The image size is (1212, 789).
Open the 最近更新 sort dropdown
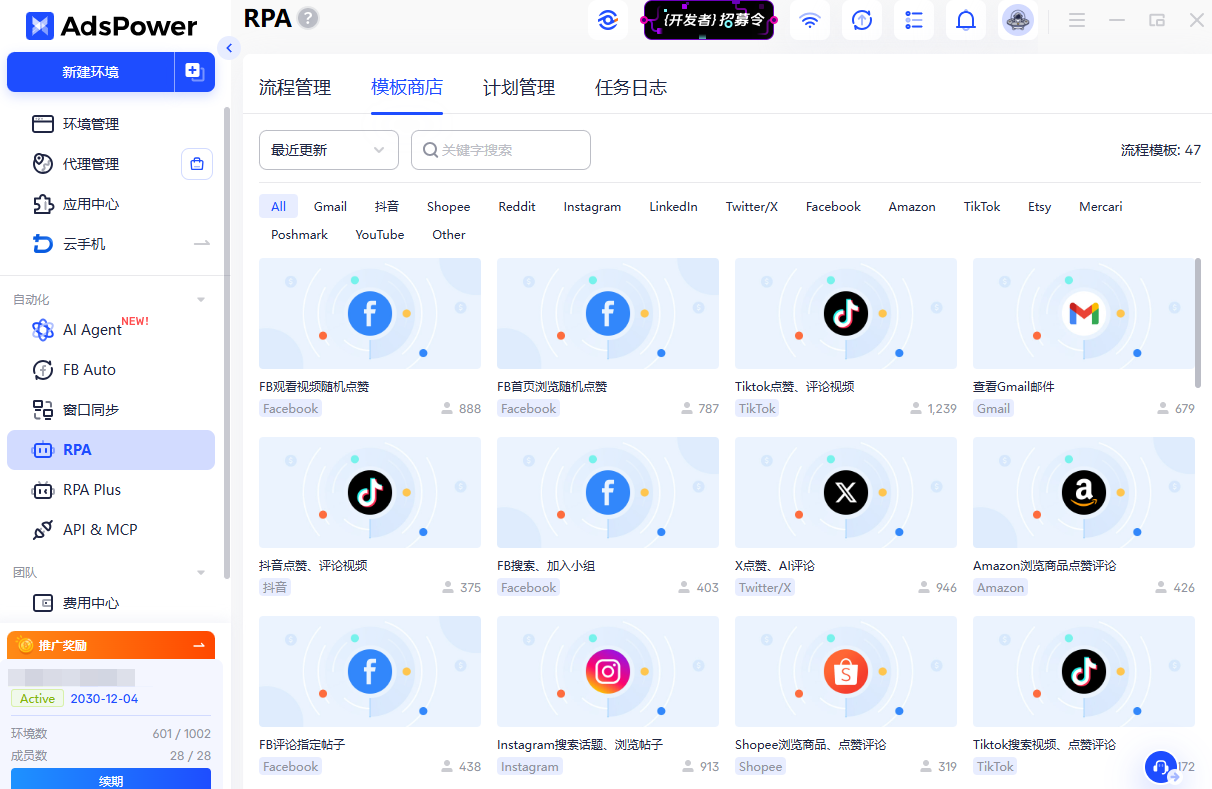click(x=329, y=150)
